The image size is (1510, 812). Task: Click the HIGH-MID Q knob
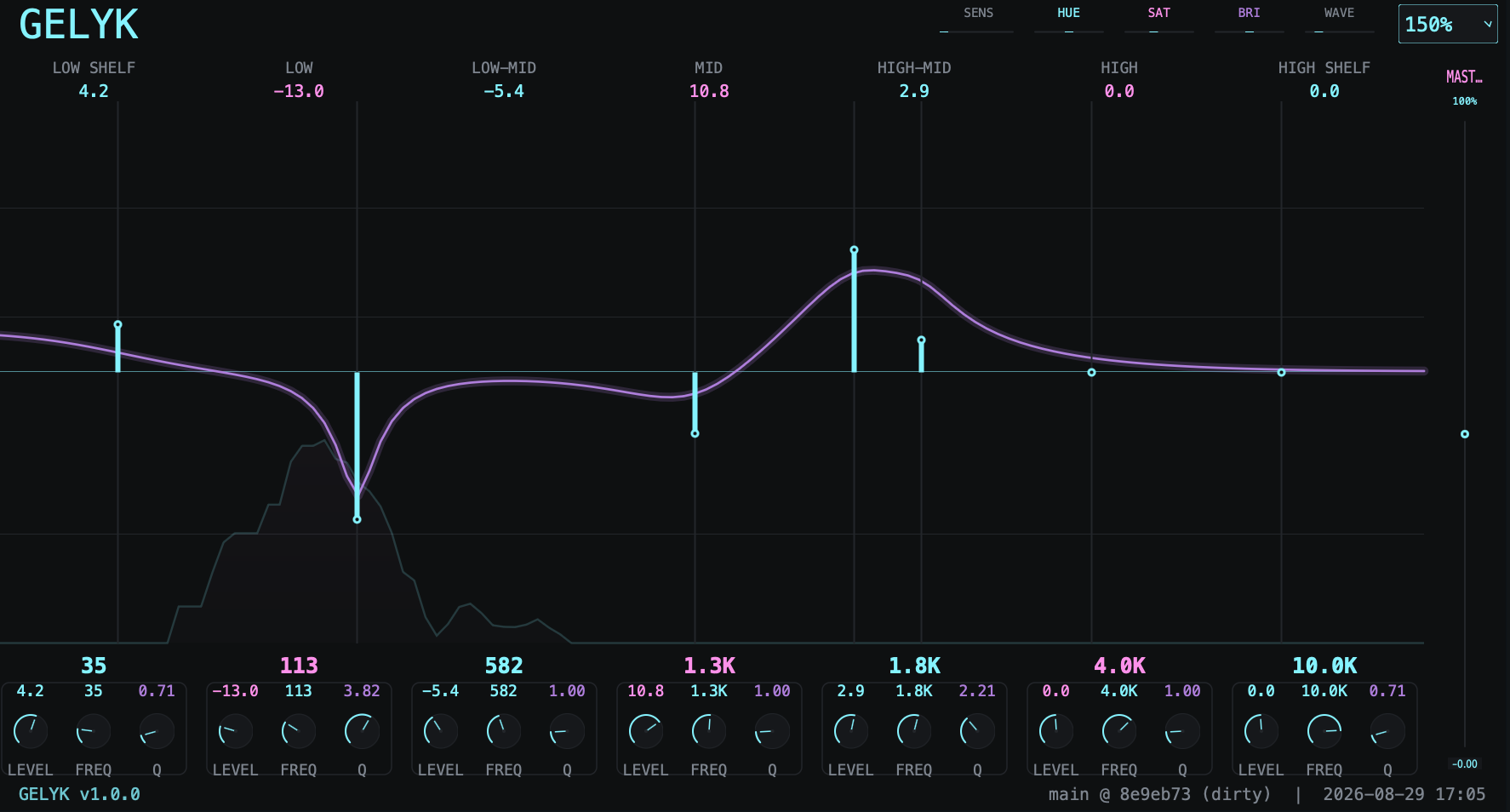[x=977, y=731]
